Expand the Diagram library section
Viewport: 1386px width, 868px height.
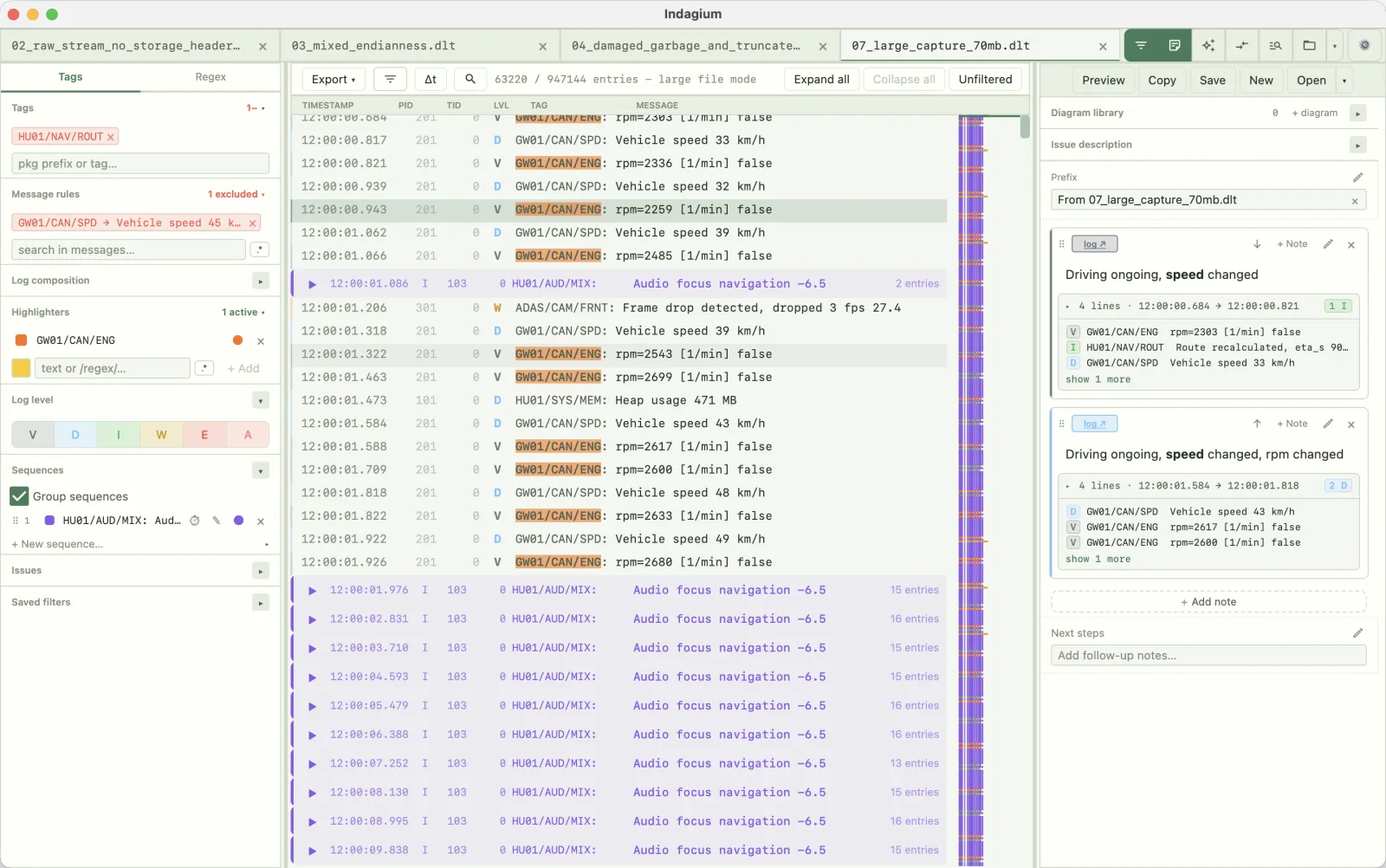pos(1358,113)
